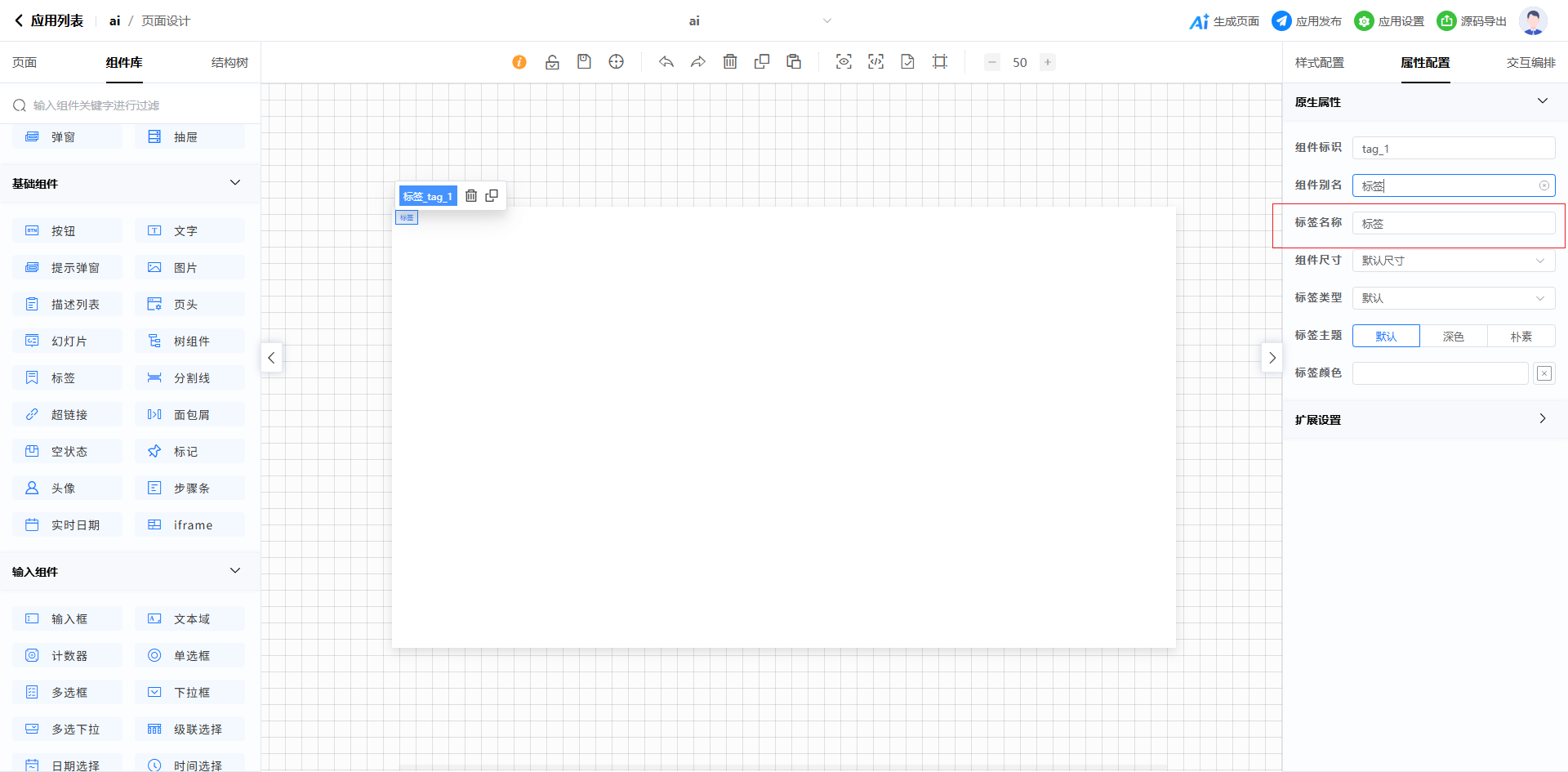The height and width of the screenshot is (772, 1568).
Task: Click the 源码导出 button
Action: tap(1472, 21)
